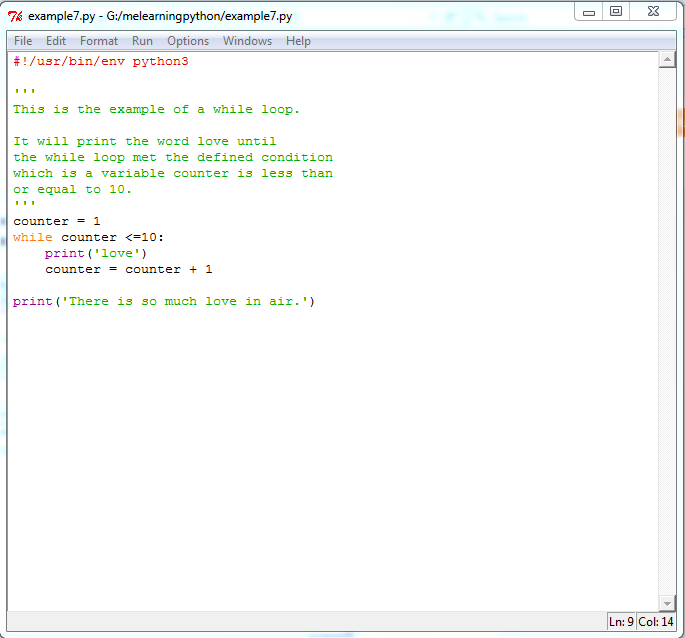Viewport: 685px width, 638px height.
Task: Click the 'while' keyword
Action: (33, 237)
